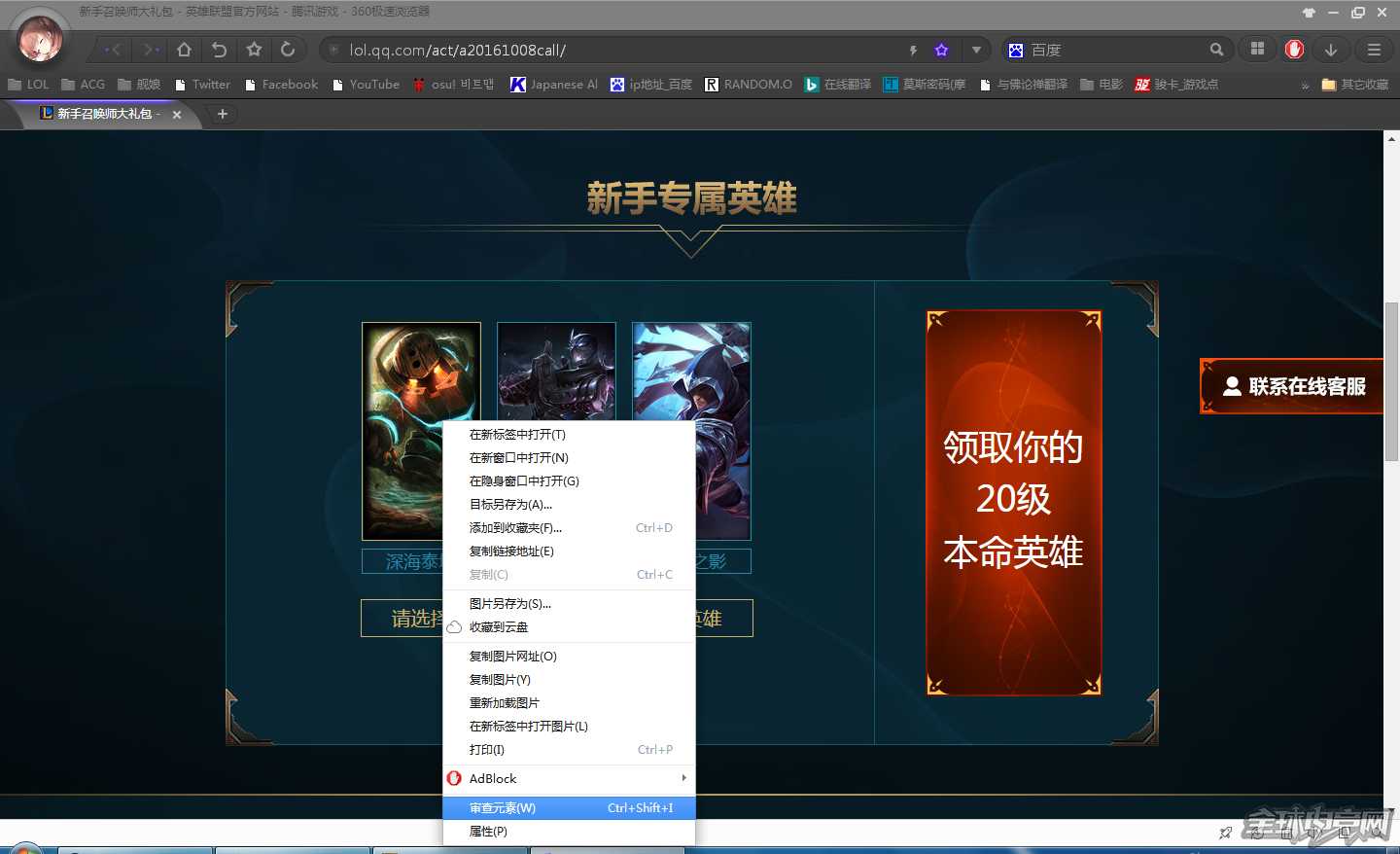Expand the overflow bookmarks chevron
Viewport: 1400px width, 854px height.
(1306, 85)
